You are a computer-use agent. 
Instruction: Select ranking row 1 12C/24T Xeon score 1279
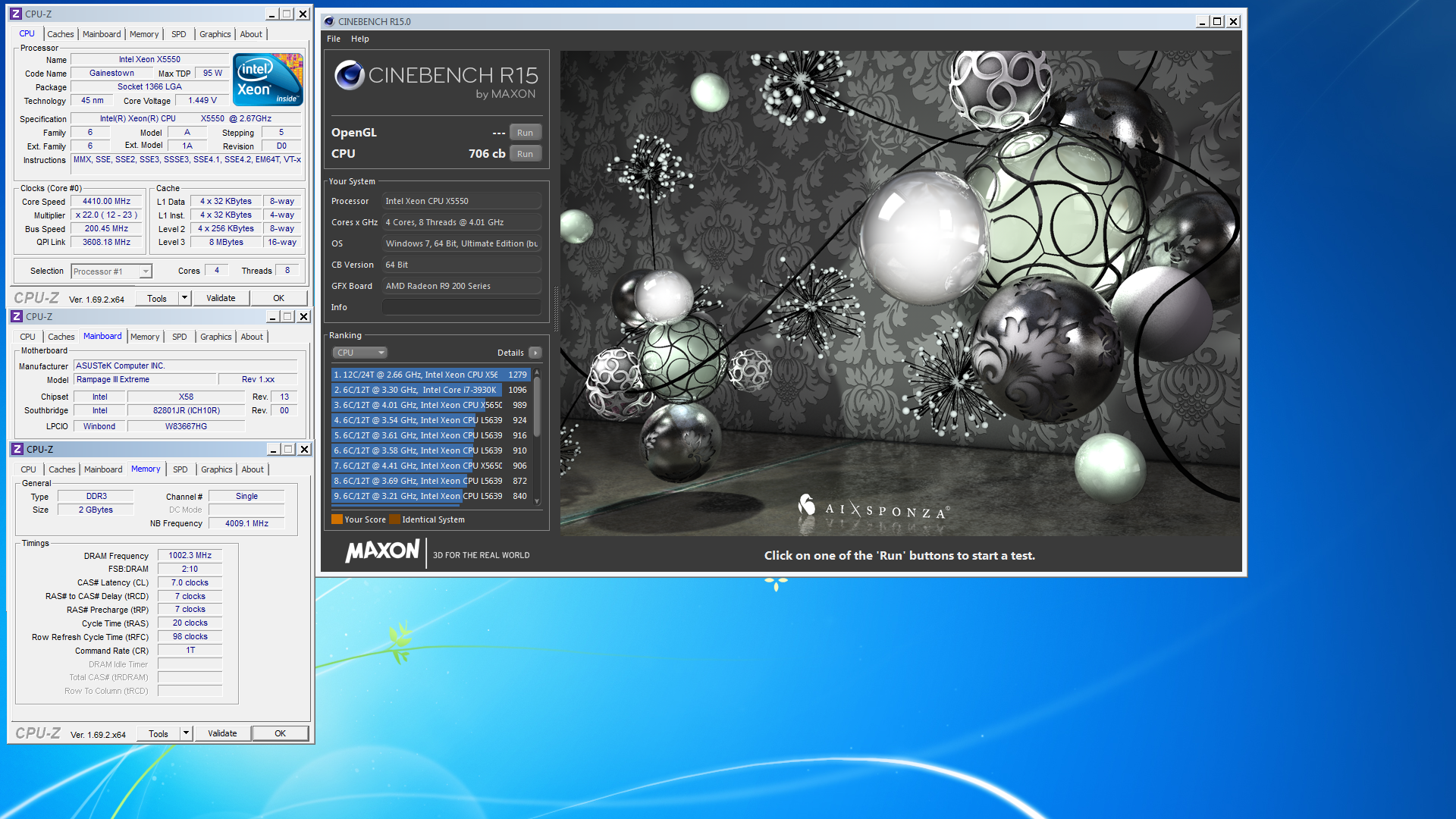point(430,375)
